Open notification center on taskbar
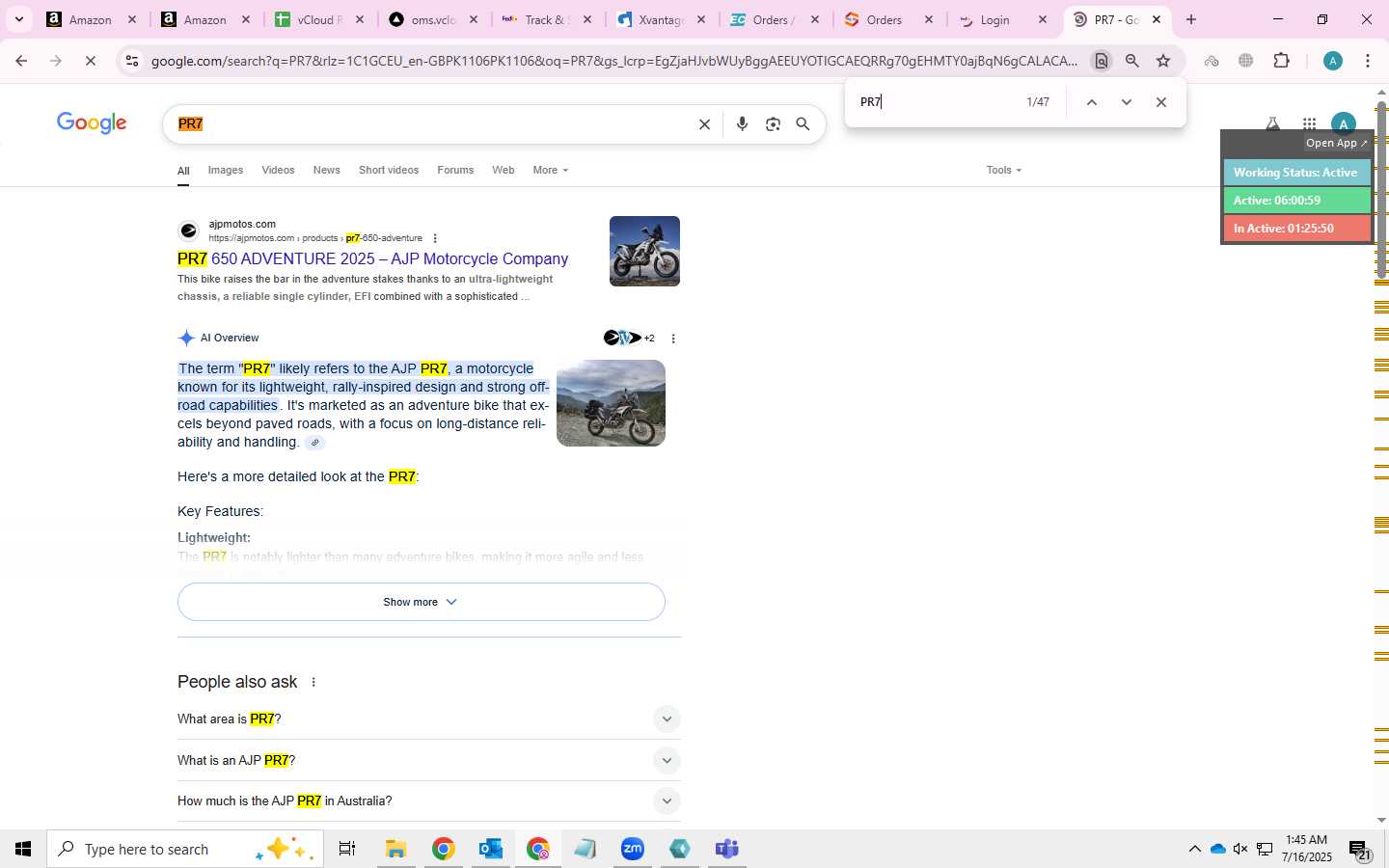The height and width of the screenshot is (868, 1389). tap(1359, 850)
